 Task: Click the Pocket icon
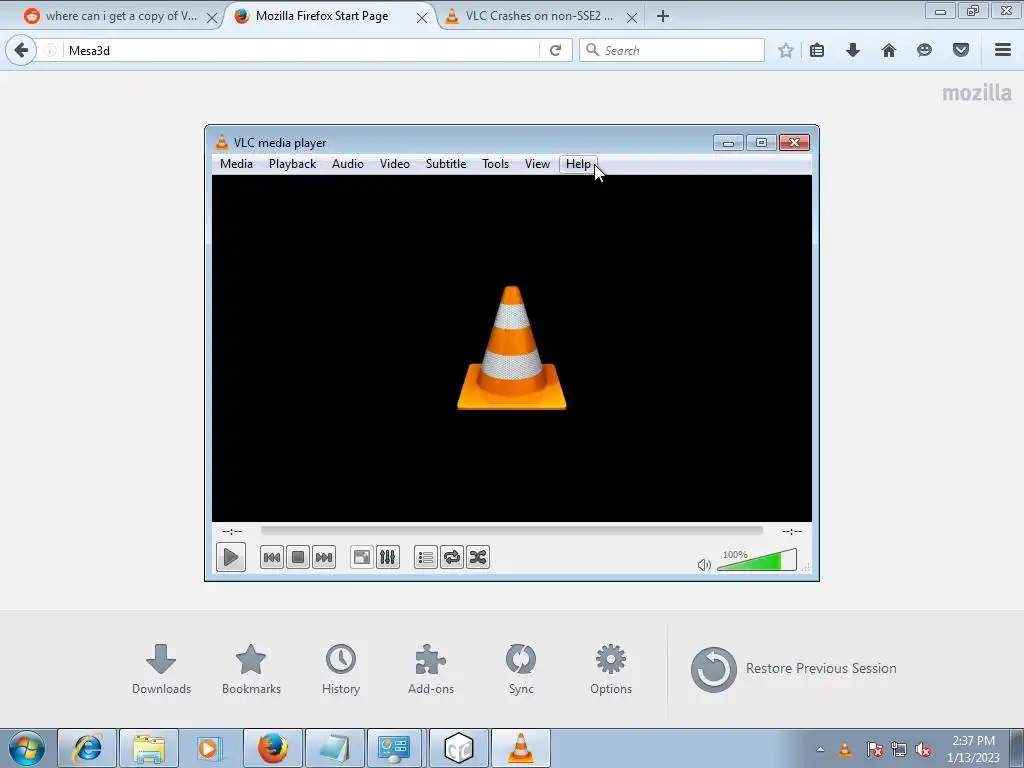point(961,50)
